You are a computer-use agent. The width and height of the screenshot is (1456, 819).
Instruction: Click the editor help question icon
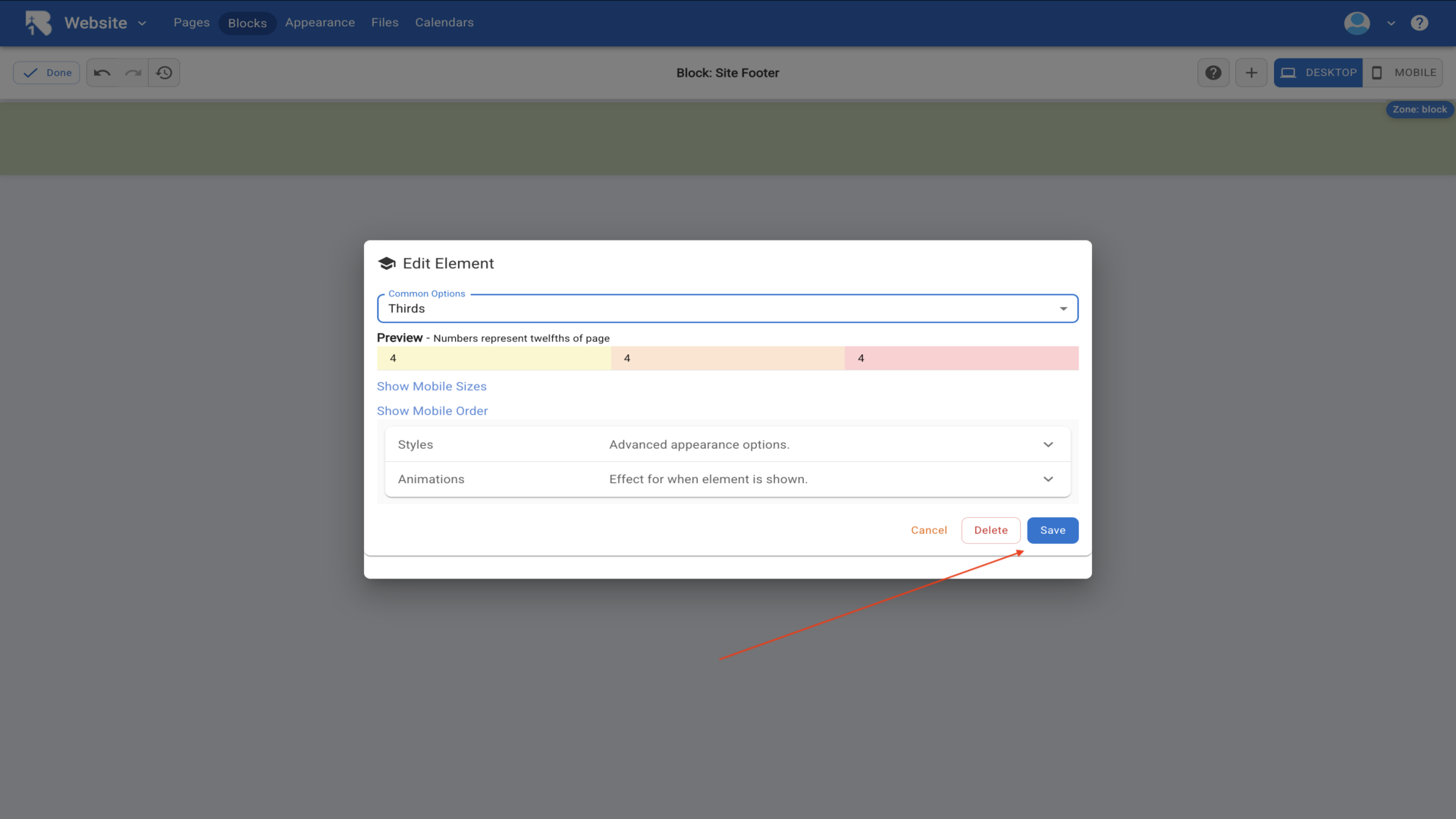[x=1213, y=73]
